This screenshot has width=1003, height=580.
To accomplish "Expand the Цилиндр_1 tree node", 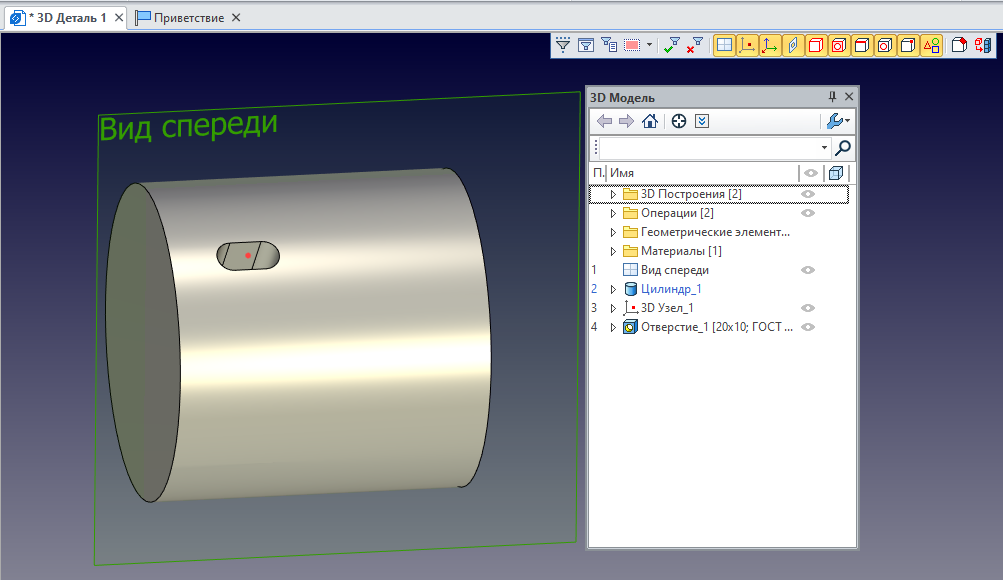I will click(613, 289).
